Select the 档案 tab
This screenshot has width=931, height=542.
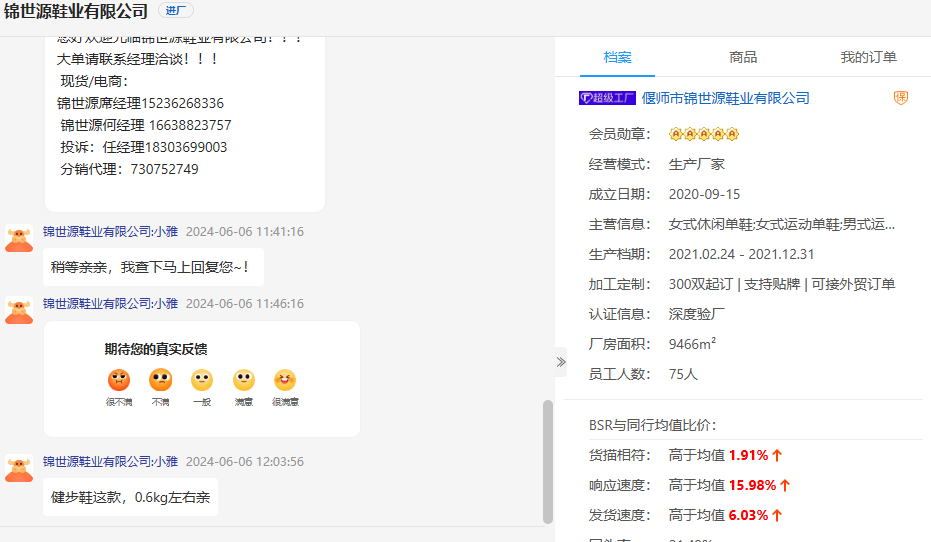pyautogui.click(x=618, y=58)
